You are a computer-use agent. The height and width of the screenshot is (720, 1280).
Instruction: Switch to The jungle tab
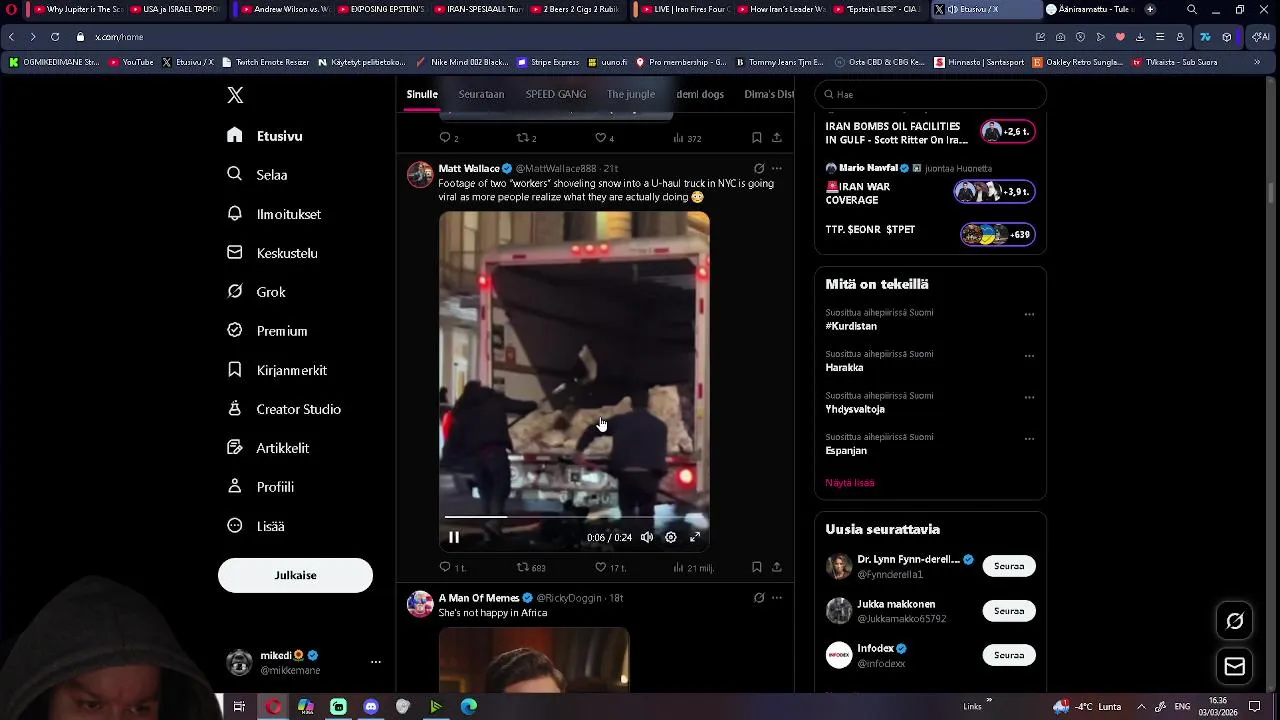click(x=631, y=94)
